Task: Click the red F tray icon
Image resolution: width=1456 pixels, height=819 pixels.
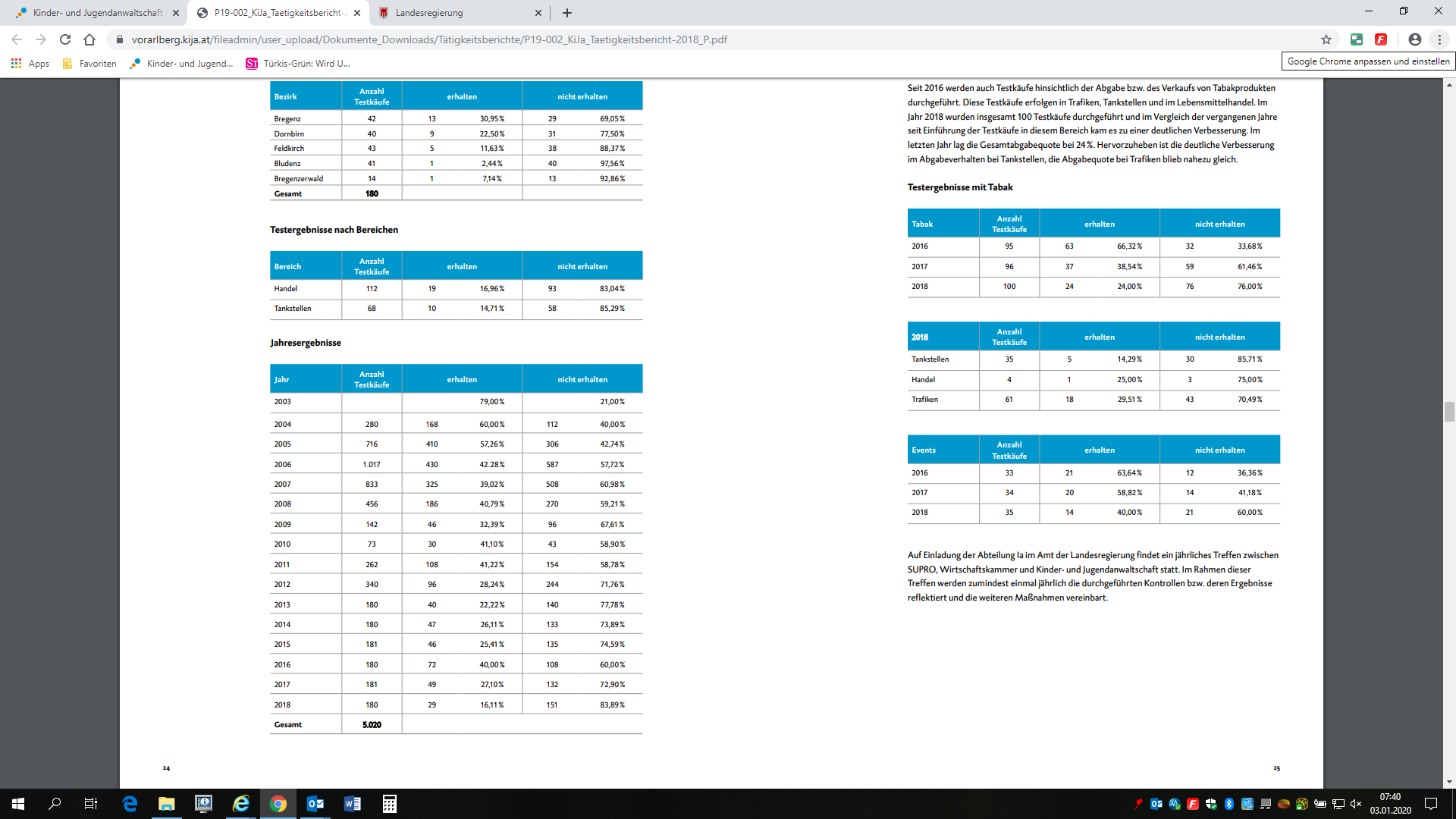Action: pos(1193,804)
